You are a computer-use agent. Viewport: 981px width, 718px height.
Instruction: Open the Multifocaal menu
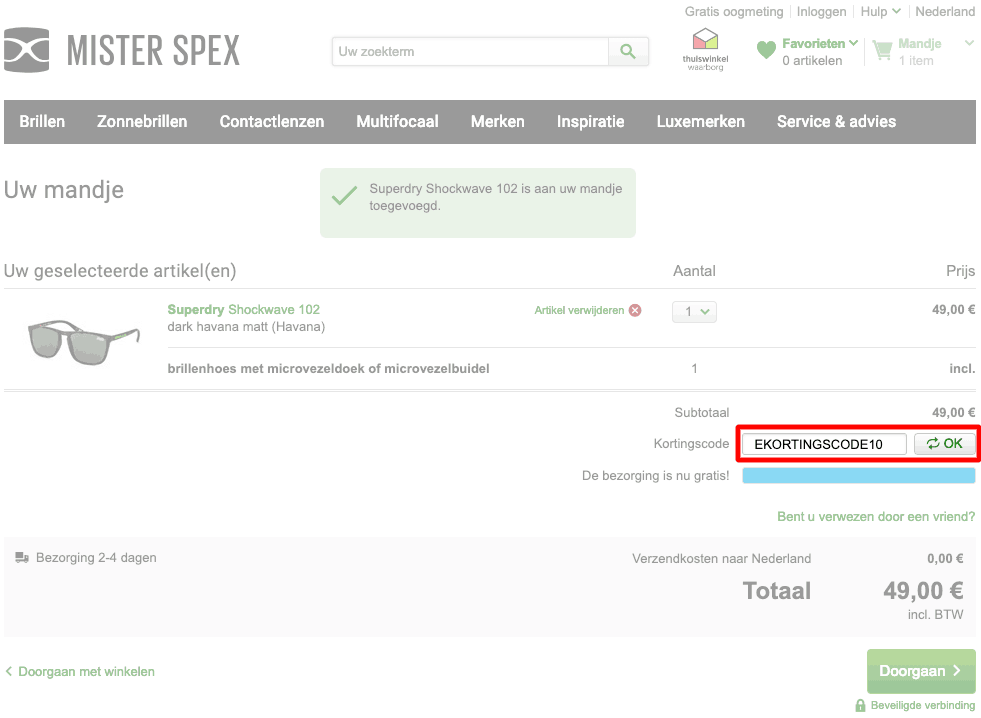397,121
